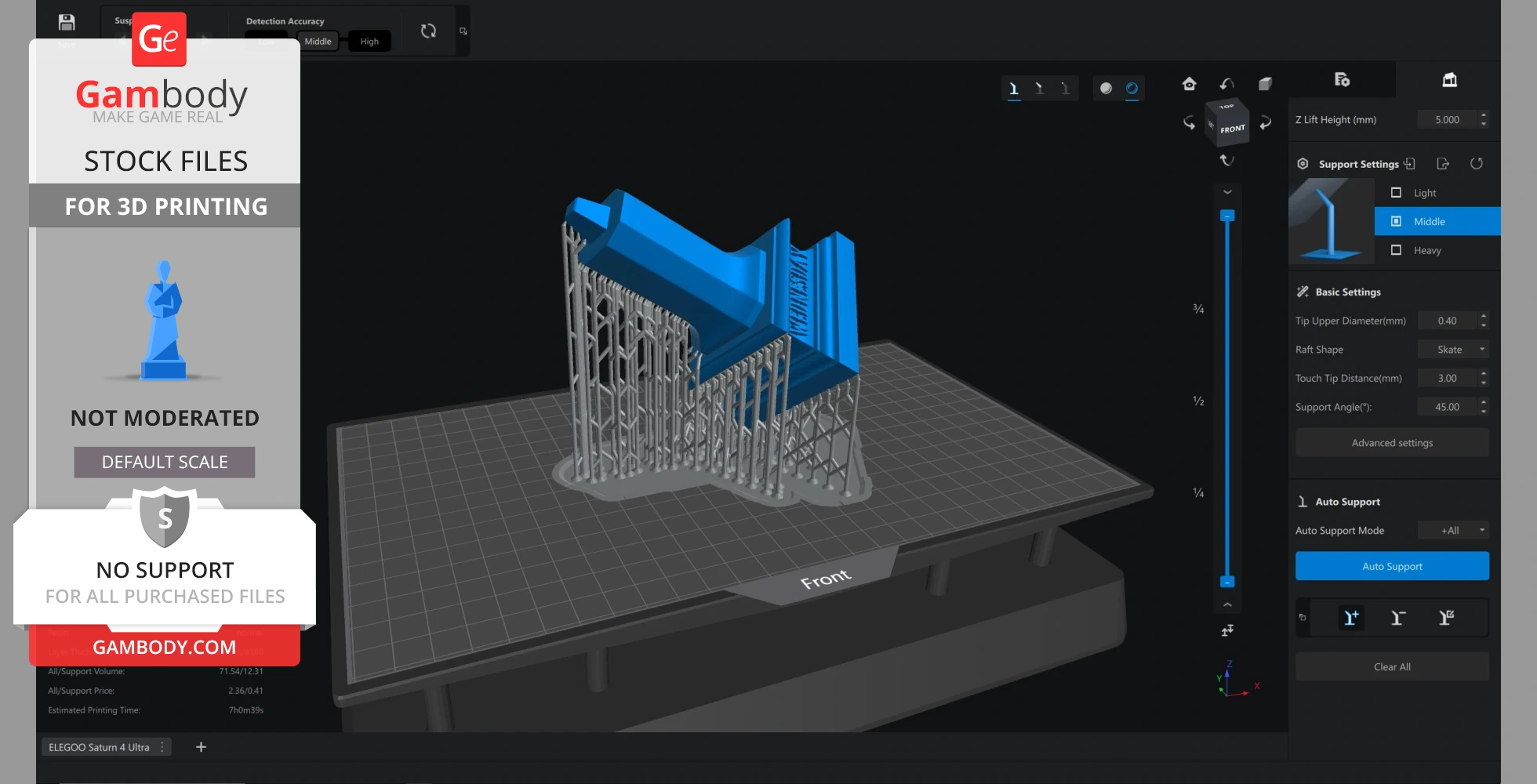This screenshot has height=784, width=1537.
Task: Open the Raft Shape dropdown
Action: [x=1453, y=350]
